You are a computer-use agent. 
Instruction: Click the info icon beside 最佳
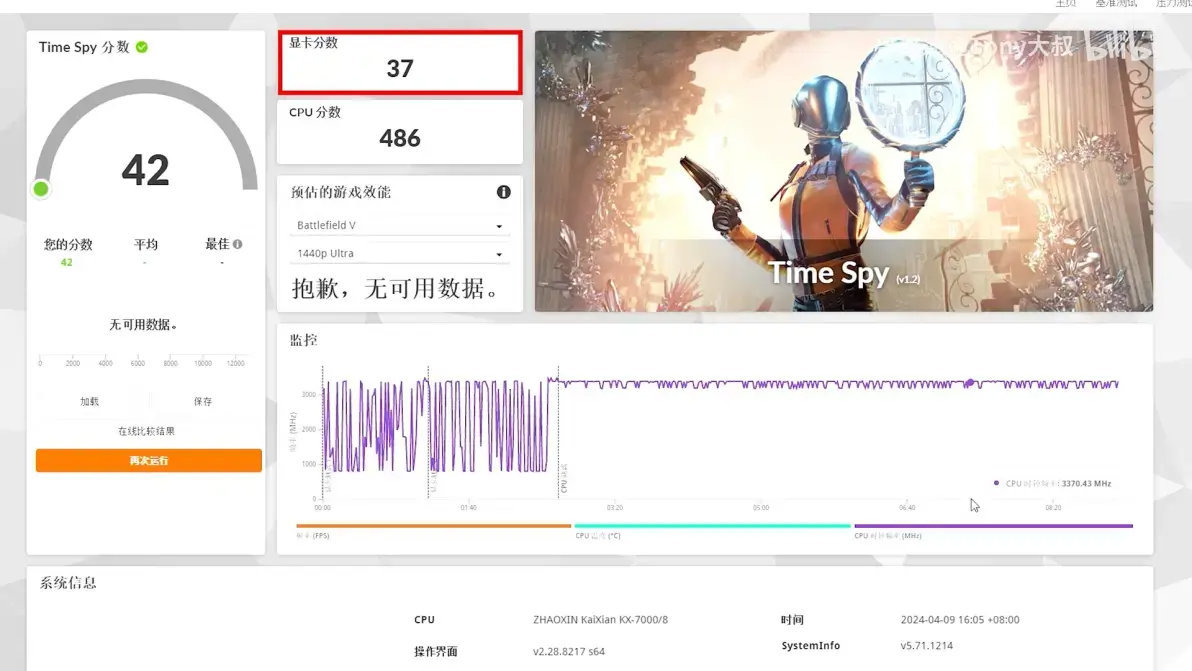click(x=238, y=244)
